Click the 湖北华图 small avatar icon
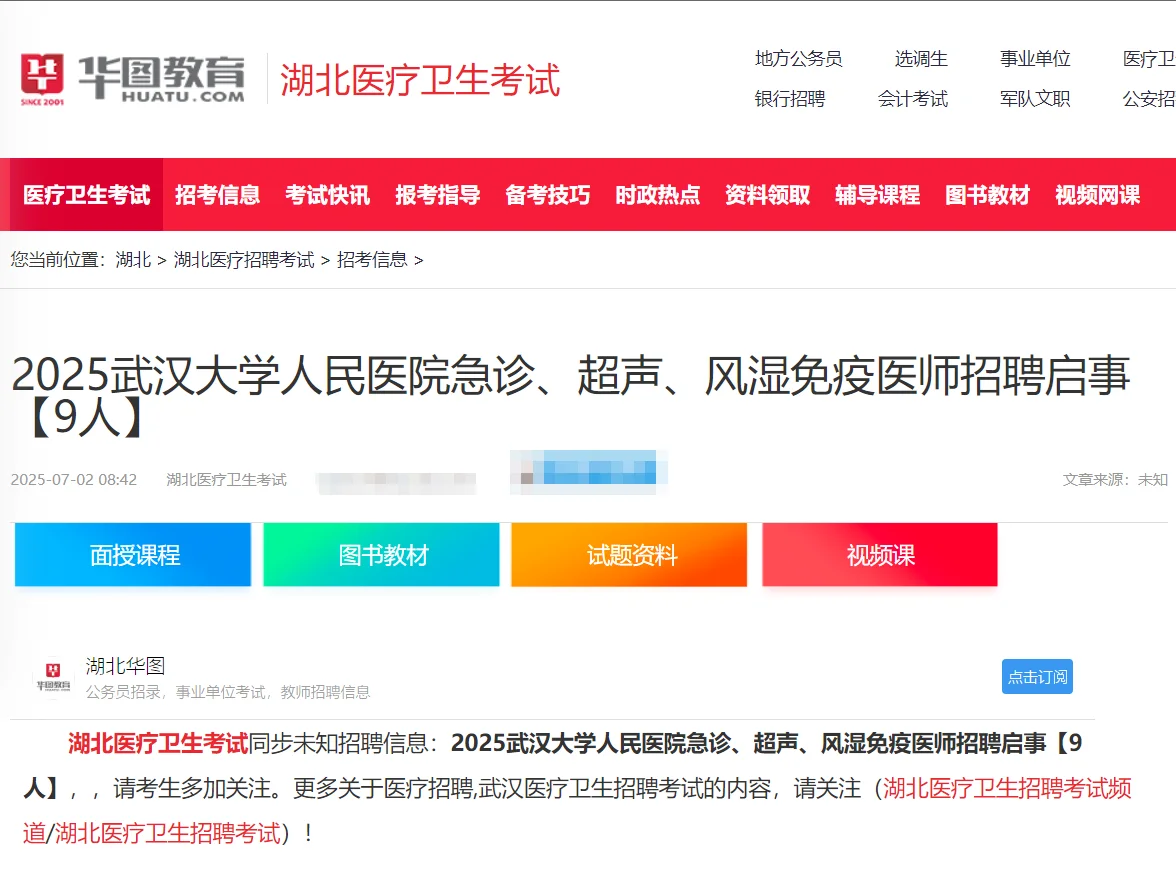 53,677
